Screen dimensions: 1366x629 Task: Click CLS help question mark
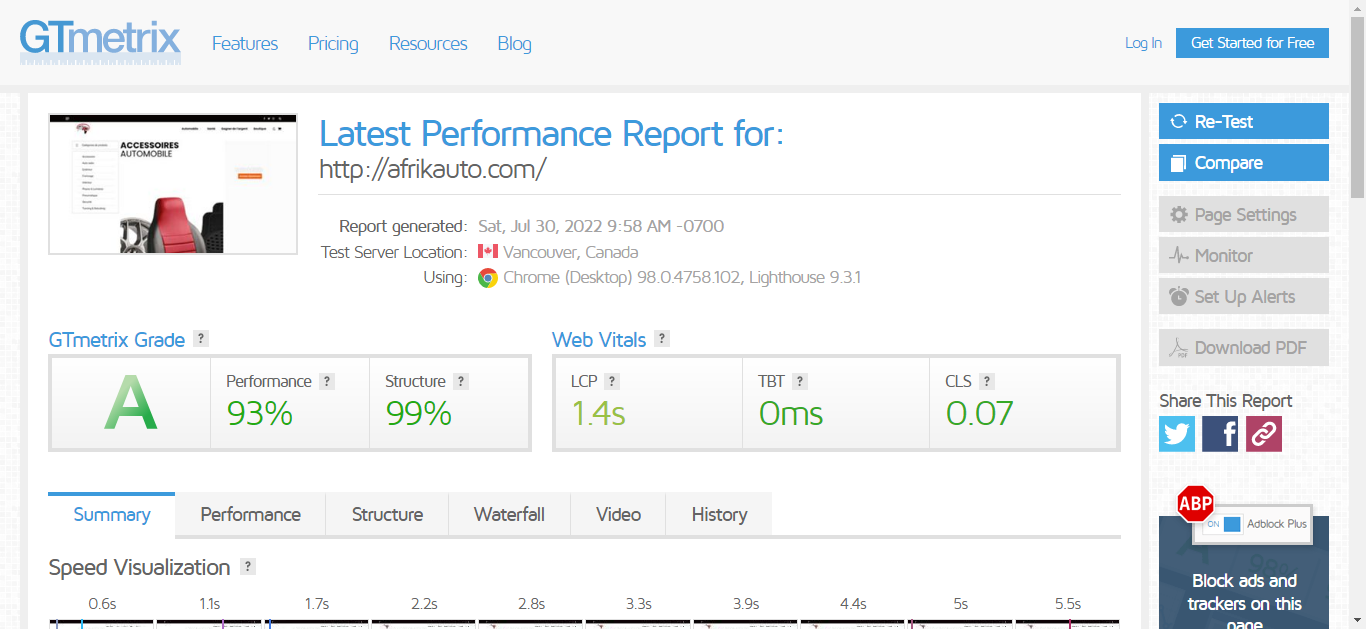click(x=987, y=381)
